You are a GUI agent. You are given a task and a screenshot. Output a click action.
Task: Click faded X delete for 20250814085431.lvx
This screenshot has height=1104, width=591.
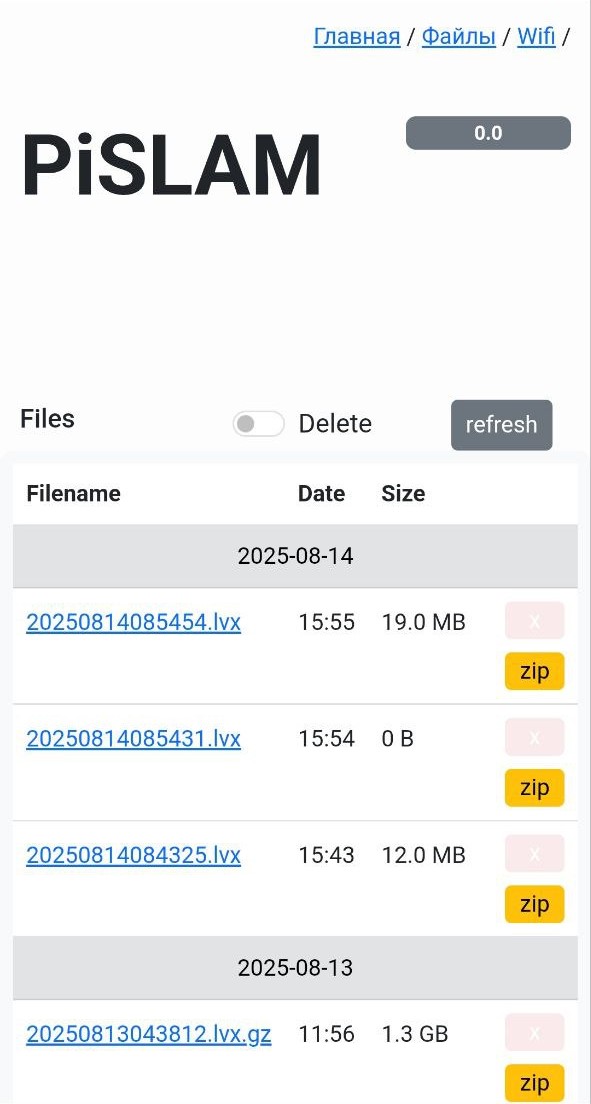pos(535,736)
